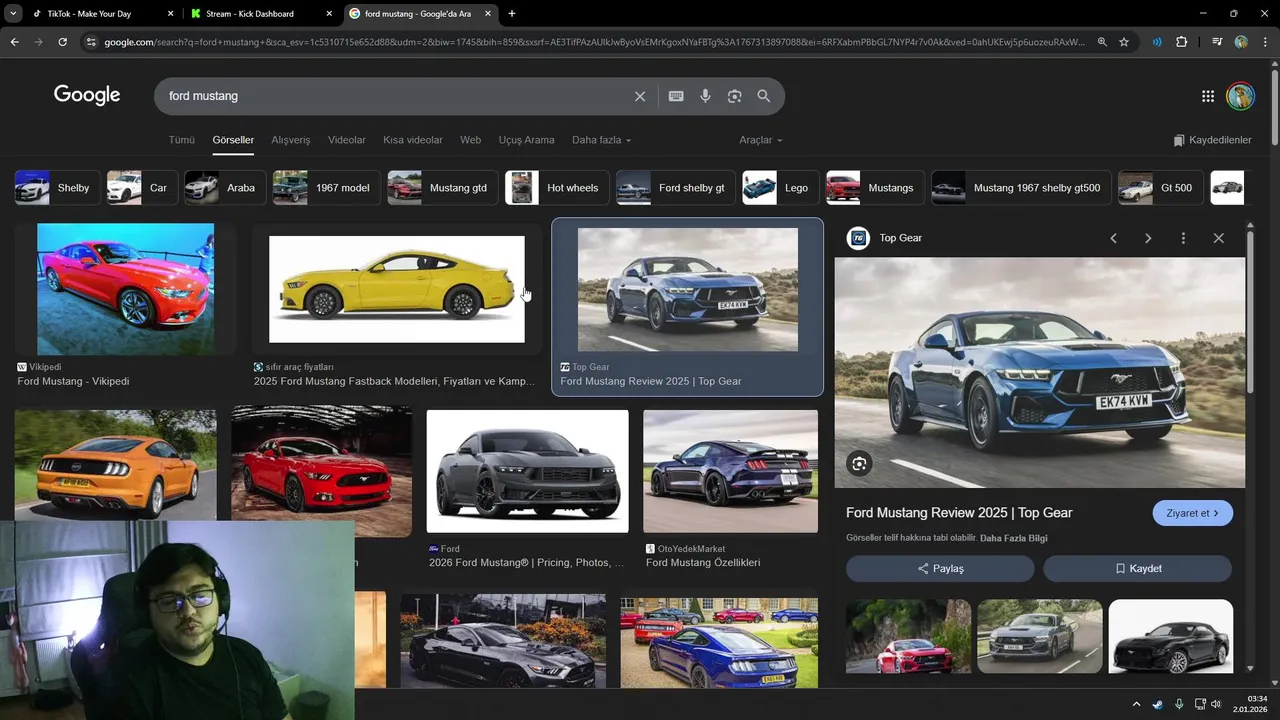Open the black convertible related image thumbnail

[x=1170, y=636]
